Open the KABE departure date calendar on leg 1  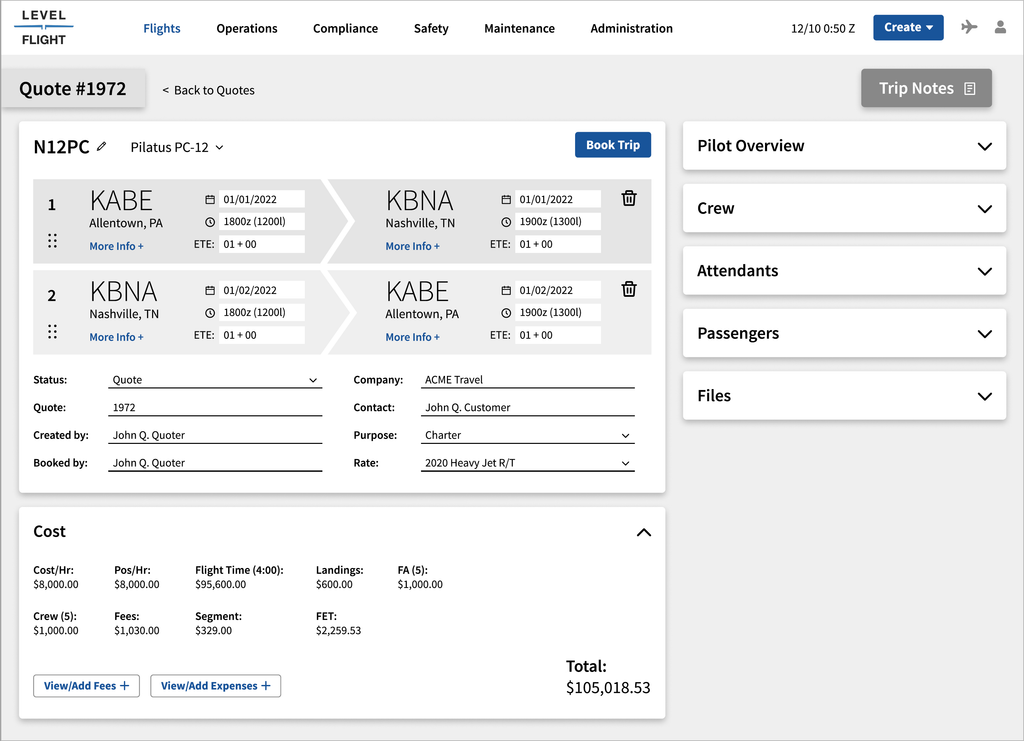[x=210, y=199]
